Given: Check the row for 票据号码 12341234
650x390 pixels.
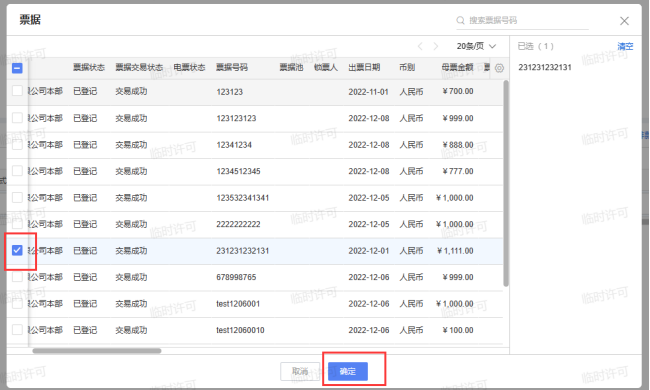Looking at the screenshot, I should tap(17, 145).
